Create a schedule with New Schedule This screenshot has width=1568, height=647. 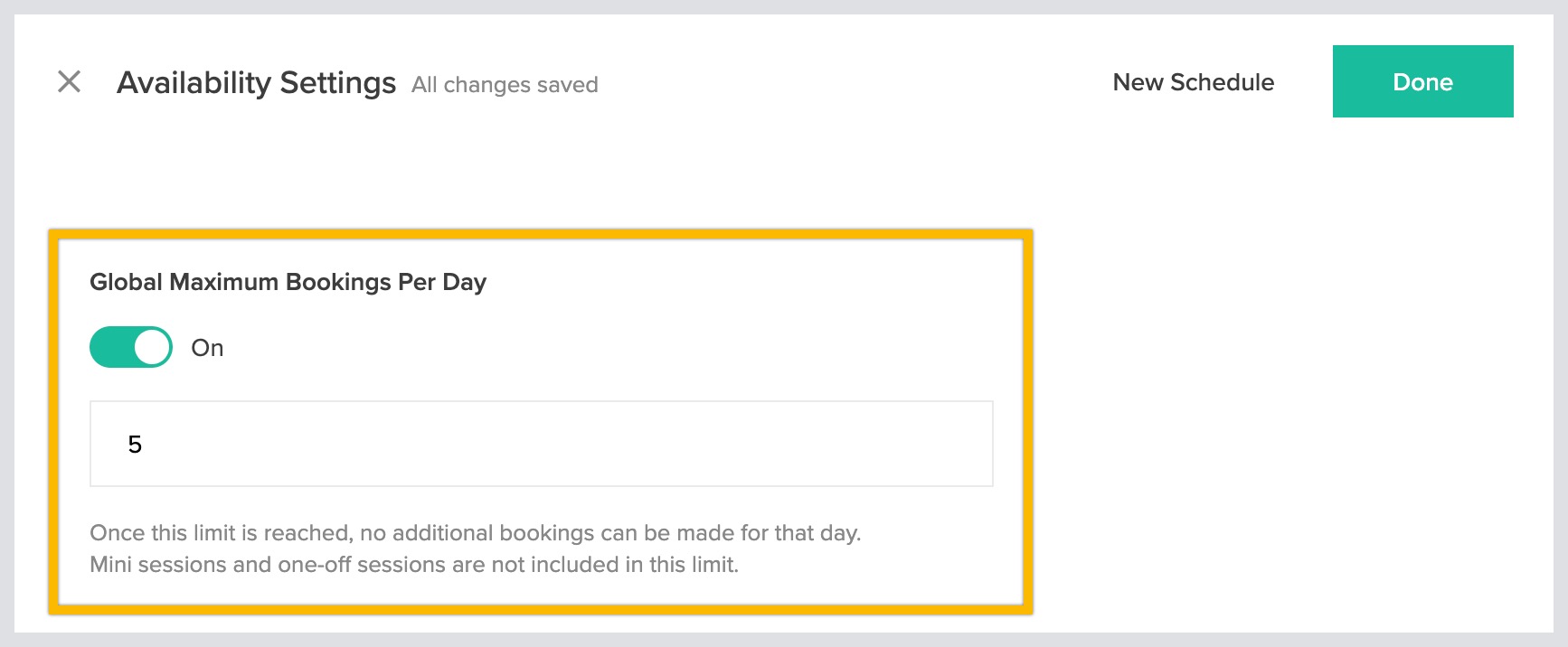pos(1194,81)
